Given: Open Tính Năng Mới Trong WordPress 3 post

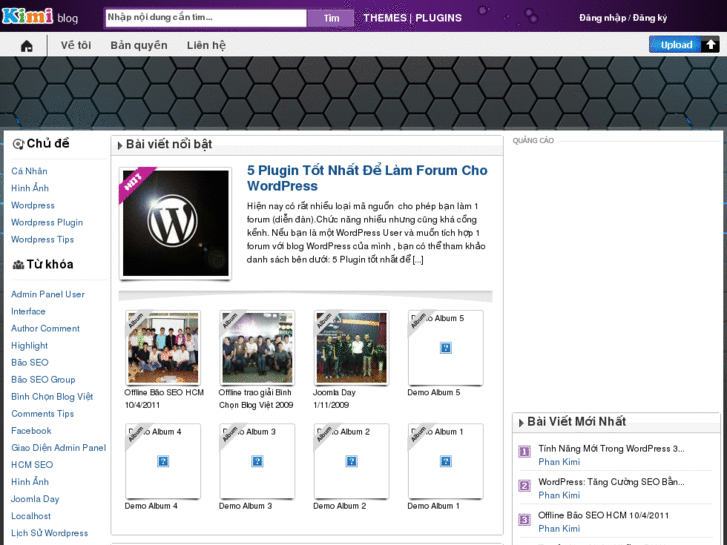Looking at the screenshot, I should pos(611,449).
